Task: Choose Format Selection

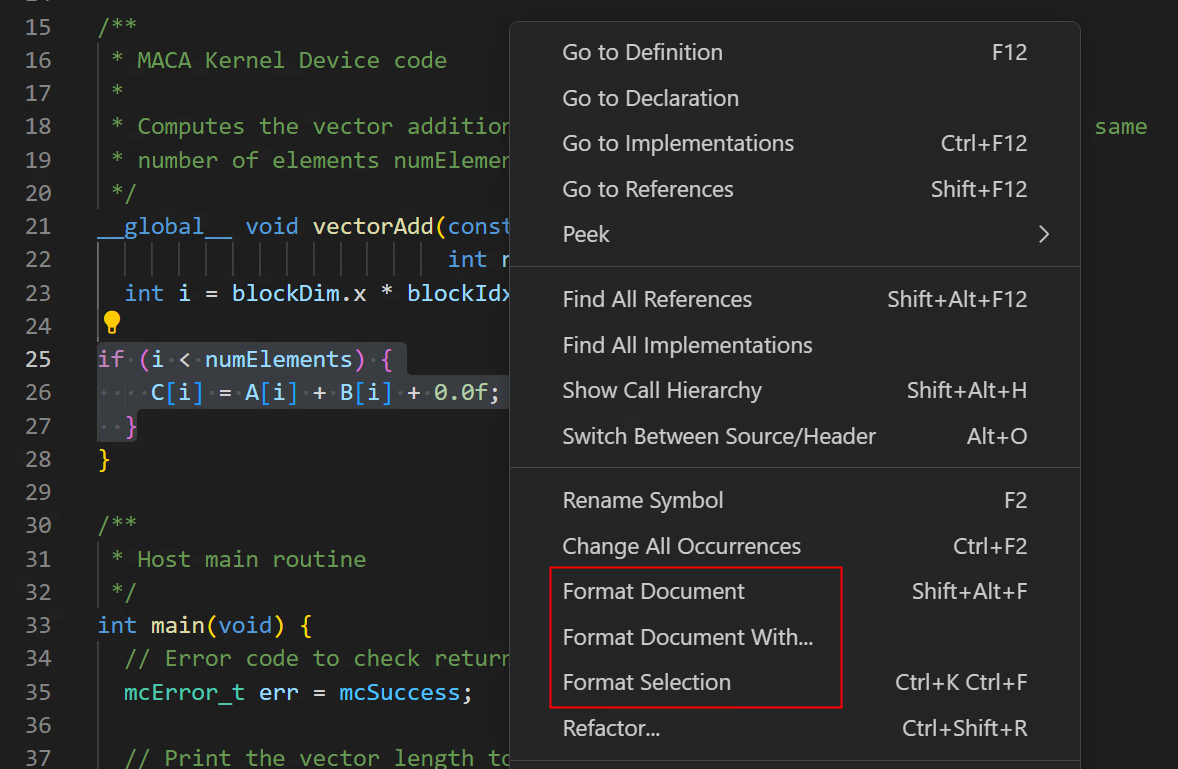Action: pyautogui.click(x=646, y=682)
